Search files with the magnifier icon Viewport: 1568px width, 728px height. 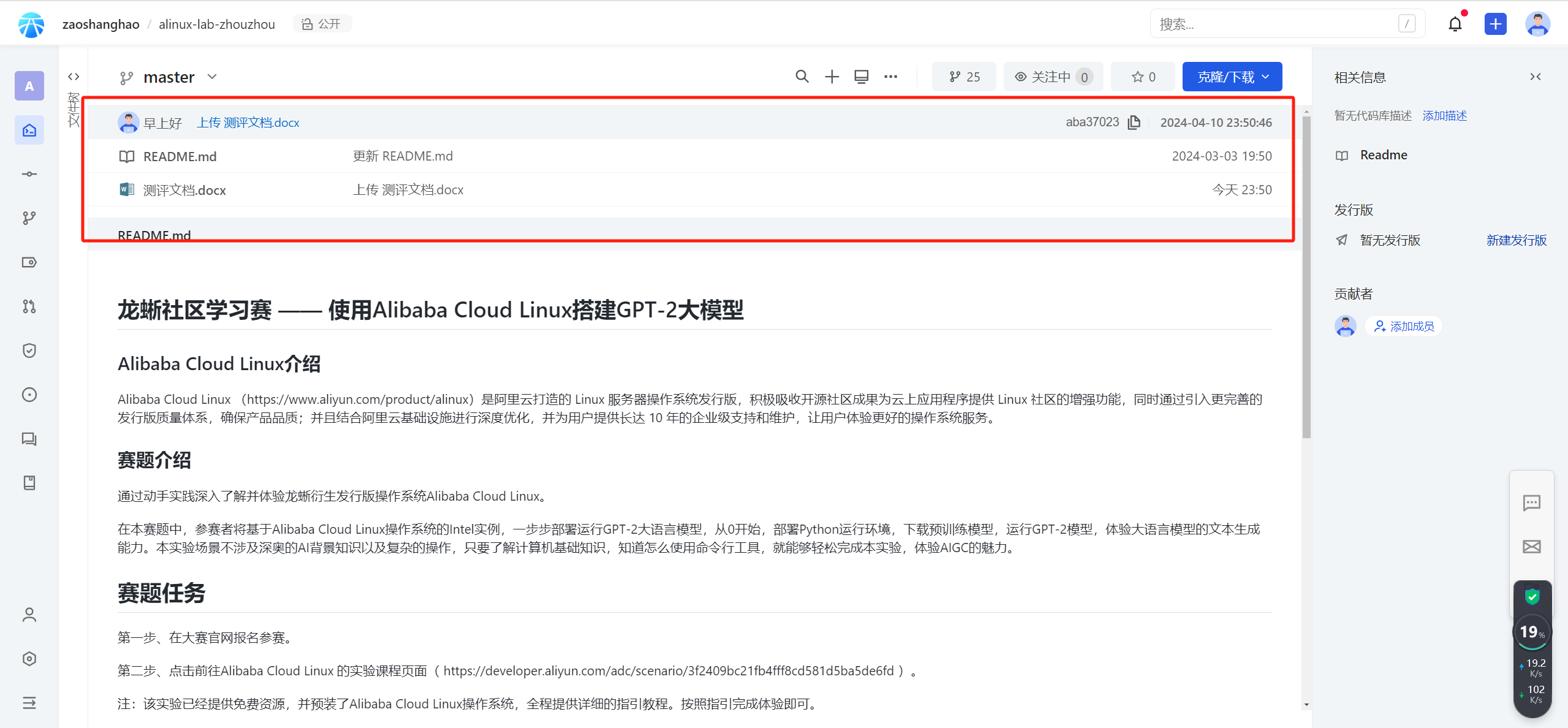tap(801, 77)
